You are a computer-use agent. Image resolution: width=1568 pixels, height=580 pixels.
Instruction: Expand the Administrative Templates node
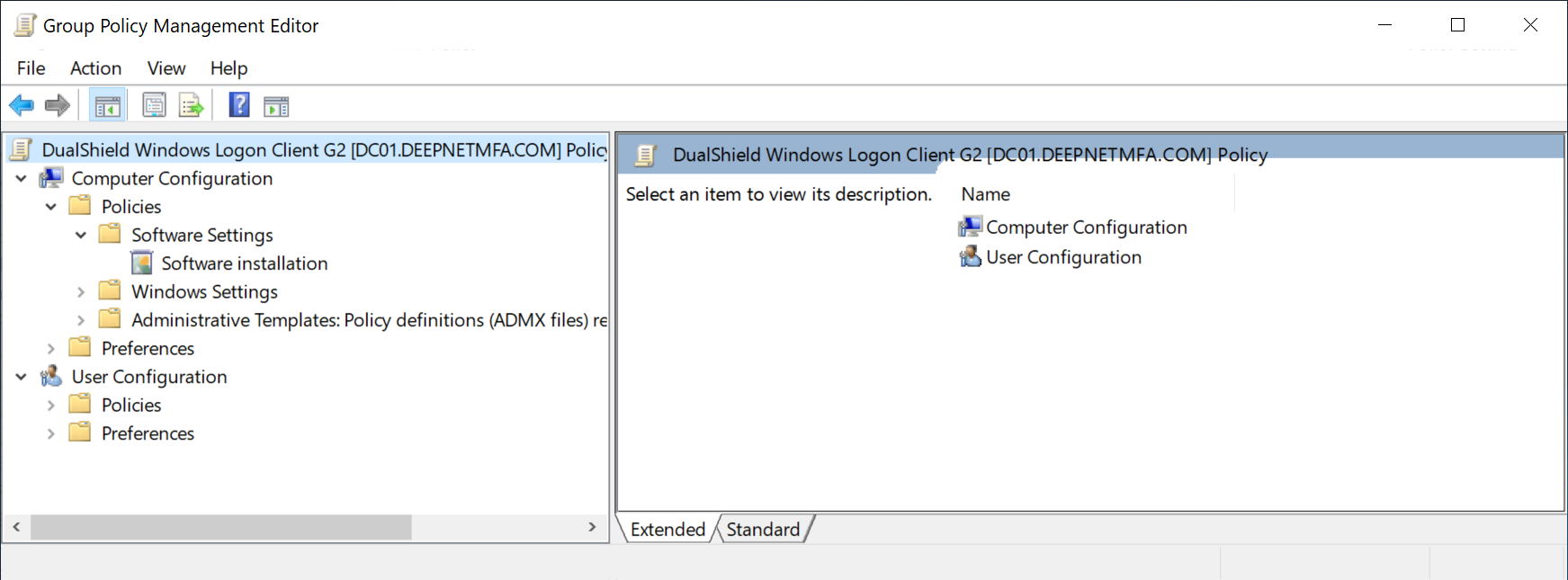(x=81, y=320)
